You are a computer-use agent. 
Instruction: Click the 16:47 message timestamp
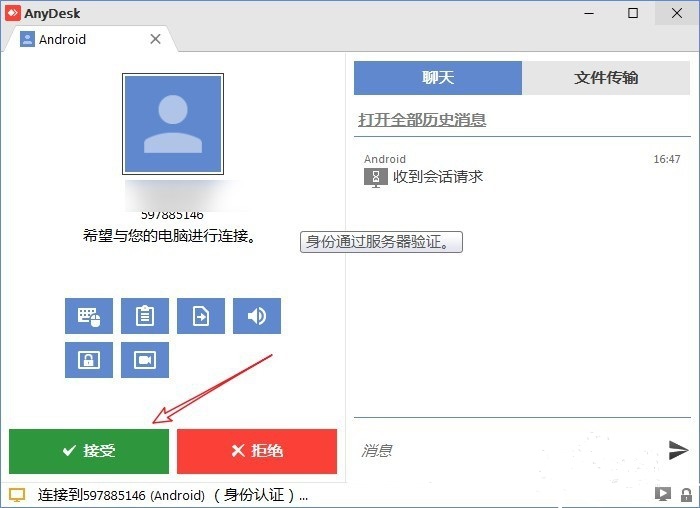pyautogui.click(x=667, y=159)
